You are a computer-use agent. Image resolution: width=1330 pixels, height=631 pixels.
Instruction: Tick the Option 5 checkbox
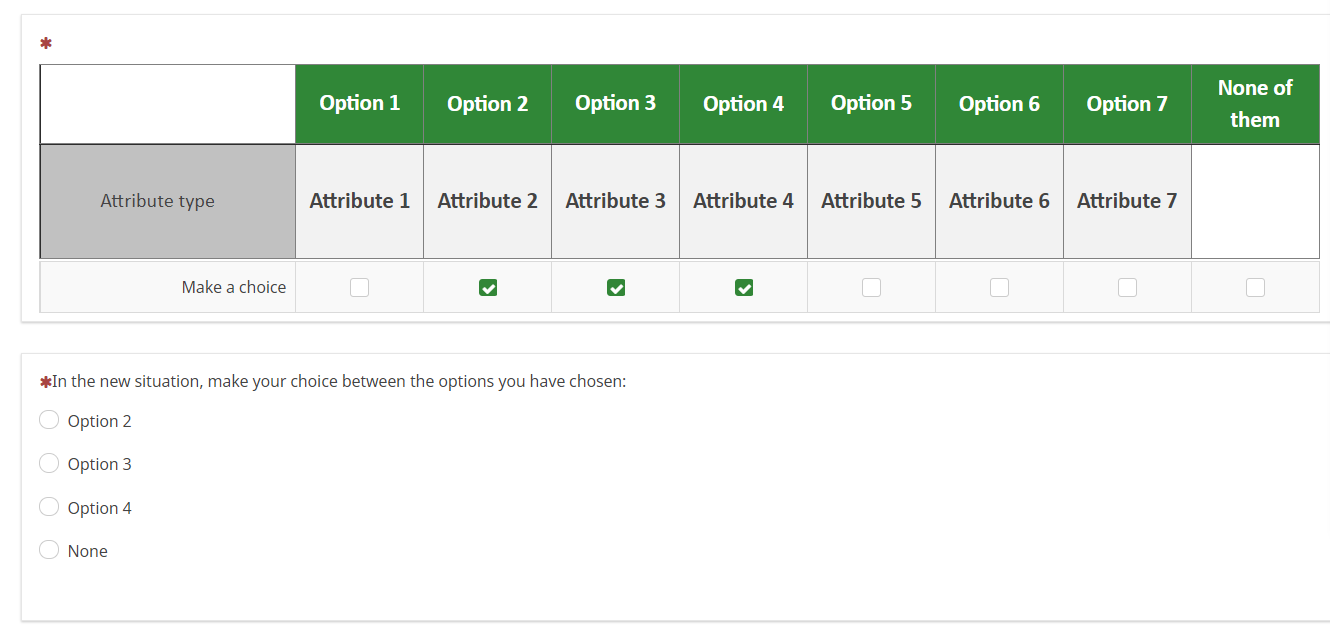[872, 288]
